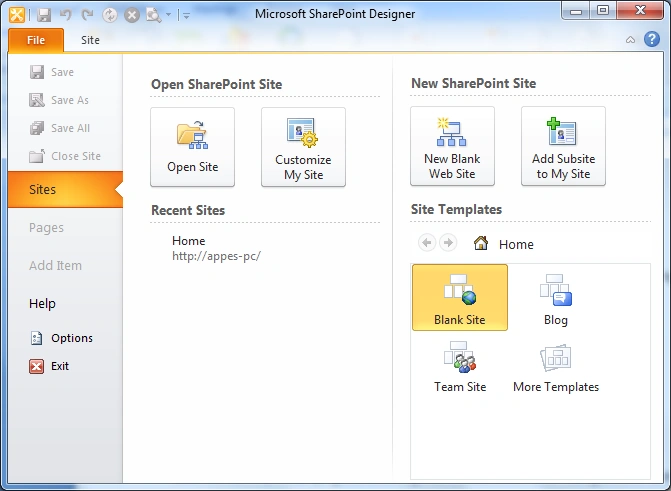
Task: Click the SharePoint Designer app icon in title bar
Action: pyautogui.click(x=17, y=15)
